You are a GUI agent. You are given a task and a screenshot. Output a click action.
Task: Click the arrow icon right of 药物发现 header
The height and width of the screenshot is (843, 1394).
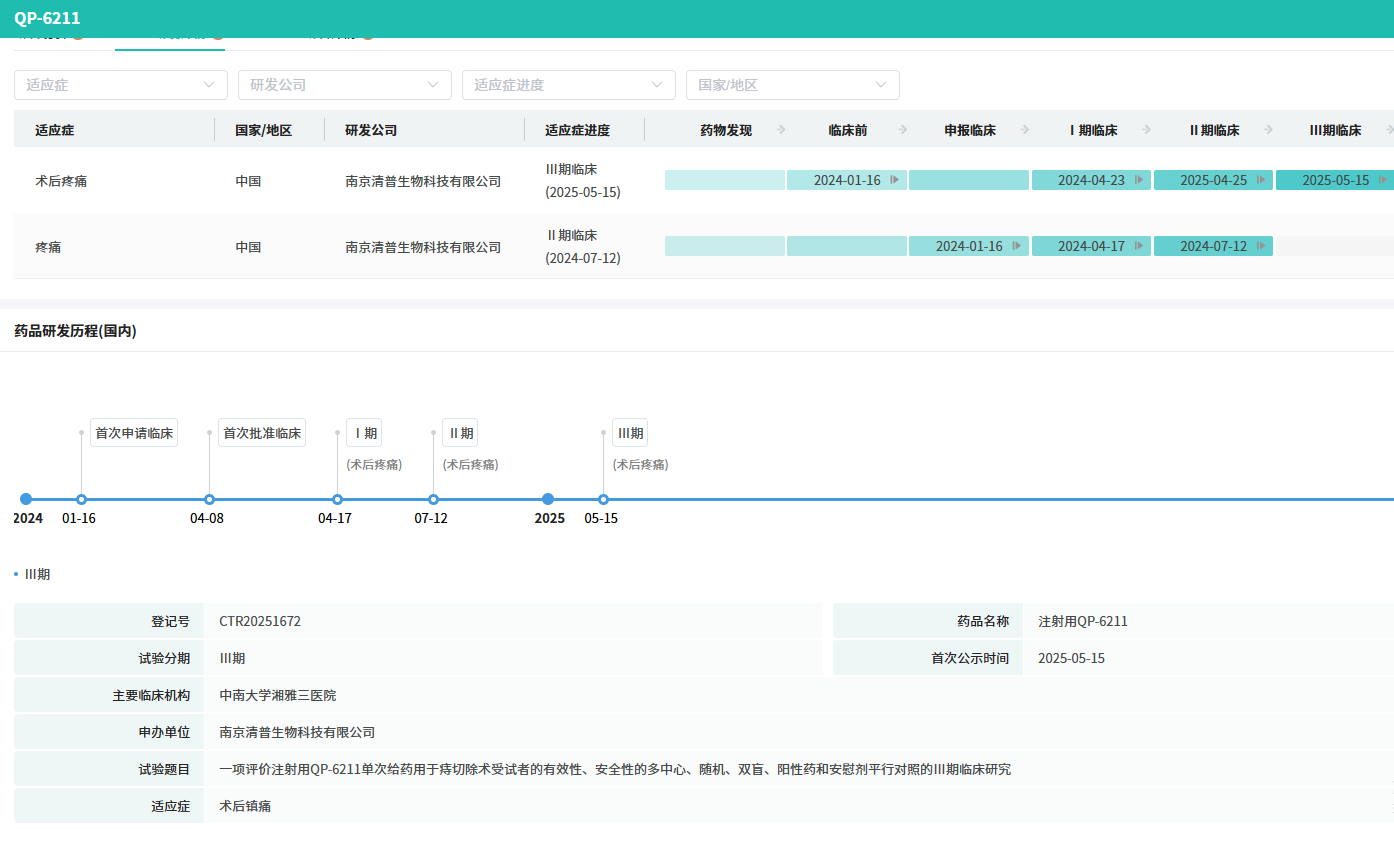click(781, 130)
